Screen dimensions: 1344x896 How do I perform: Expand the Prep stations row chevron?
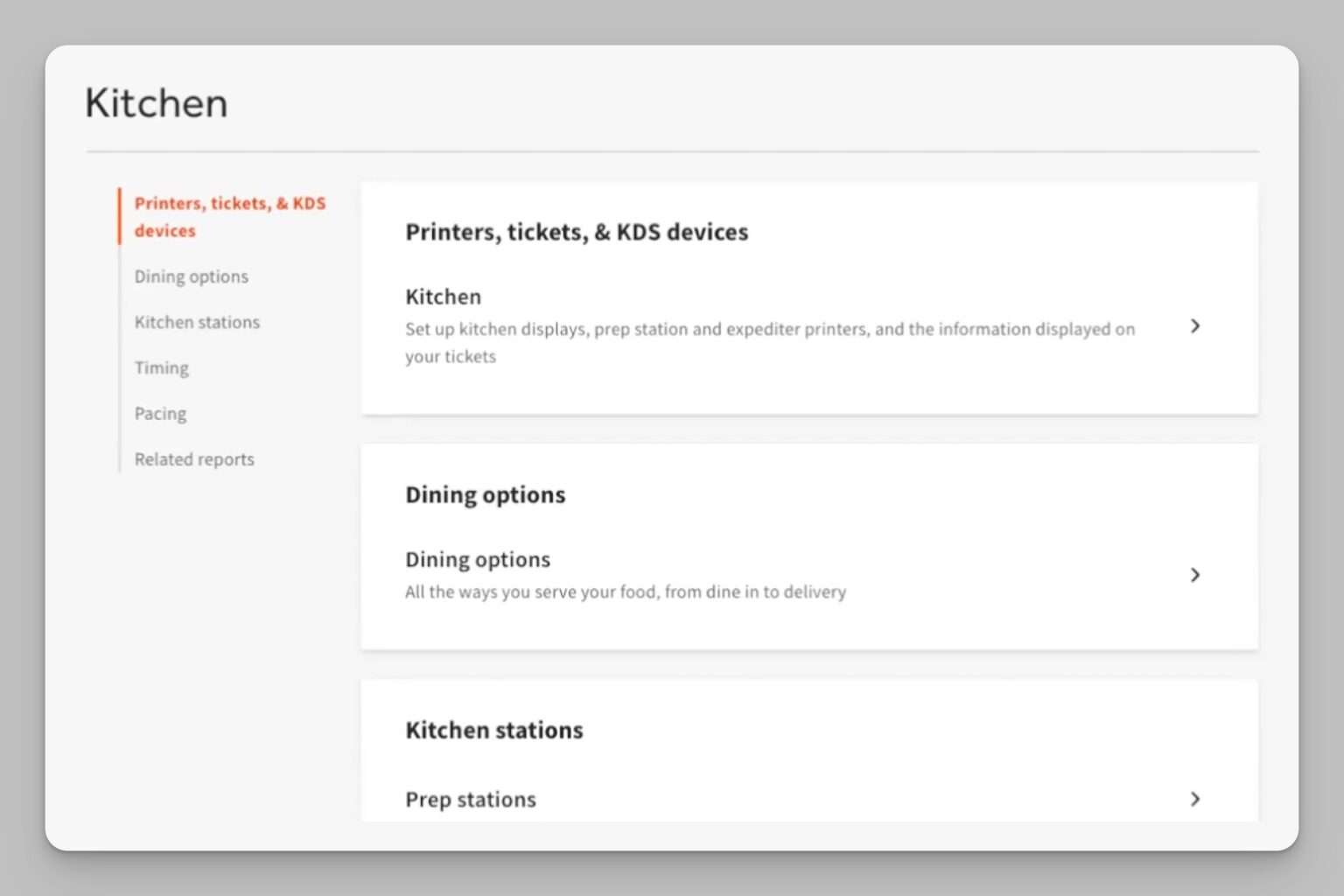click(x=1194, y=799)
